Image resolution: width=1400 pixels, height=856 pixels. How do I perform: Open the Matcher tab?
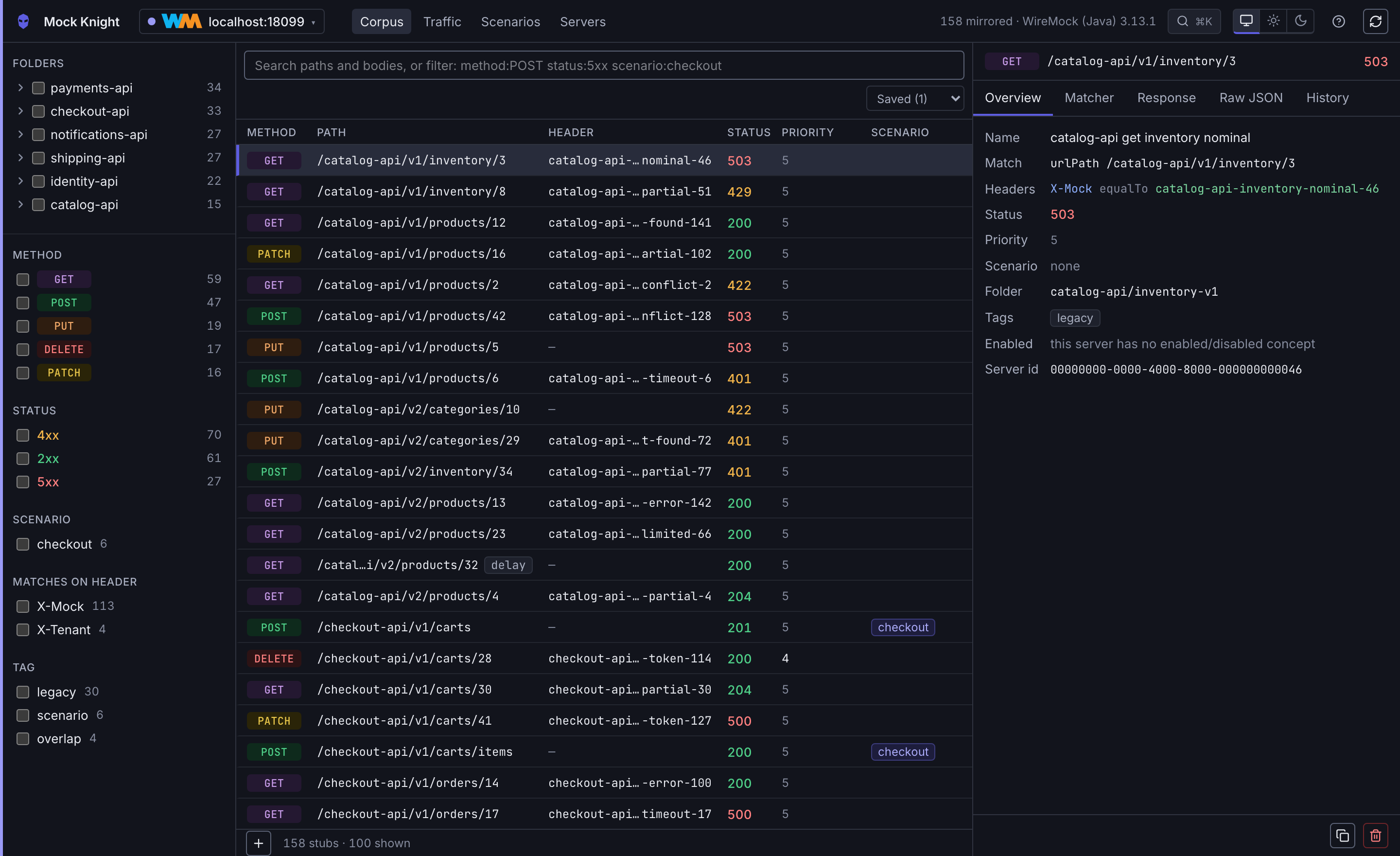tap(1088, 98)
